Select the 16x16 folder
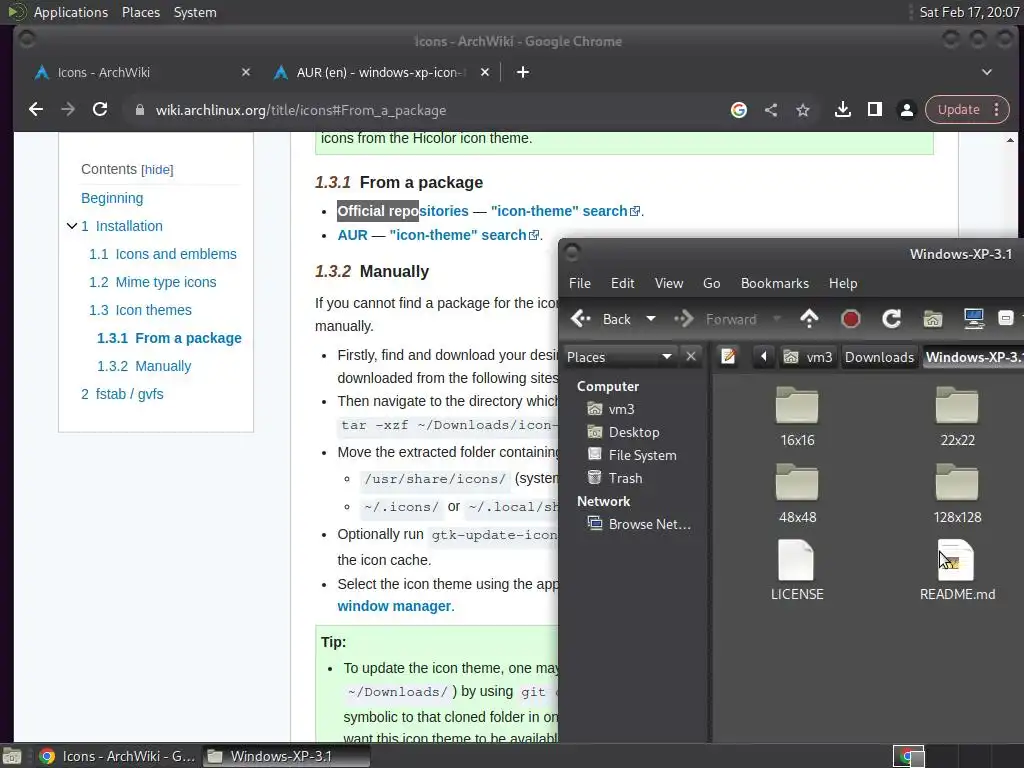The image size is (1024, 768). (797, 416)
